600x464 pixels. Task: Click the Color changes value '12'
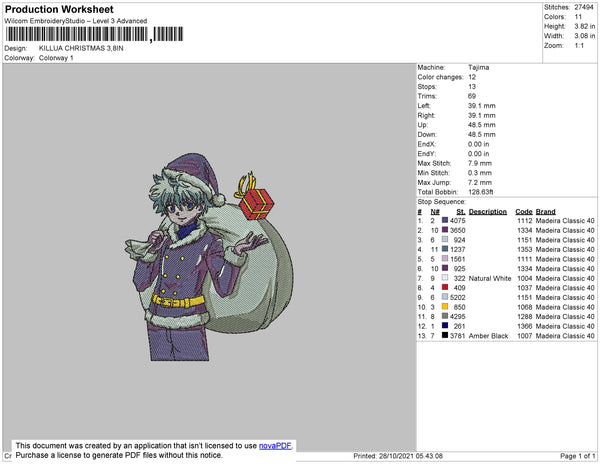tap(472, 77)
